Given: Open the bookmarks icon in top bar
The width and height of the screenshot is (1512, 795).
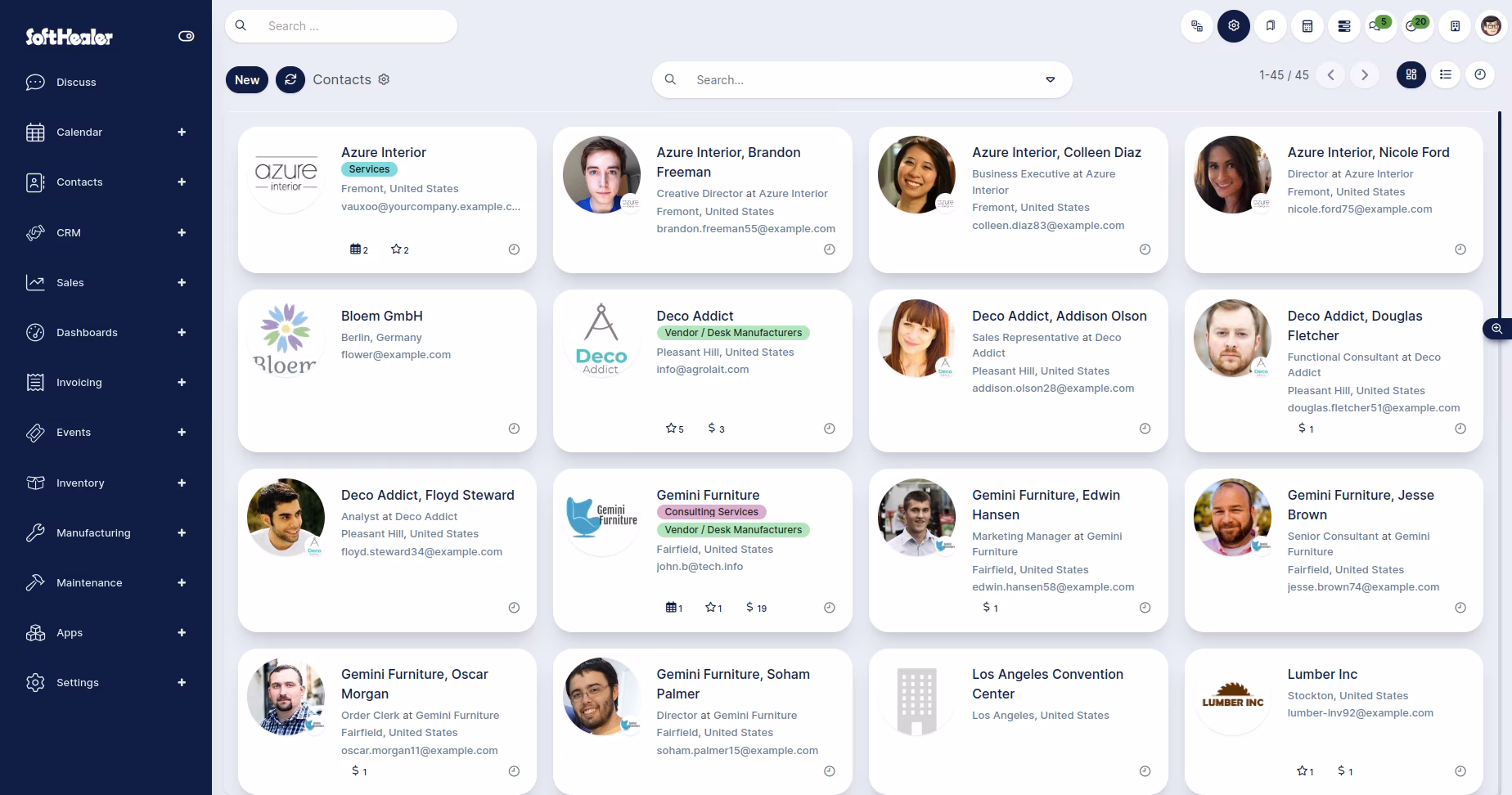Looking at the screenshot, I should (x=1271, y=26).
